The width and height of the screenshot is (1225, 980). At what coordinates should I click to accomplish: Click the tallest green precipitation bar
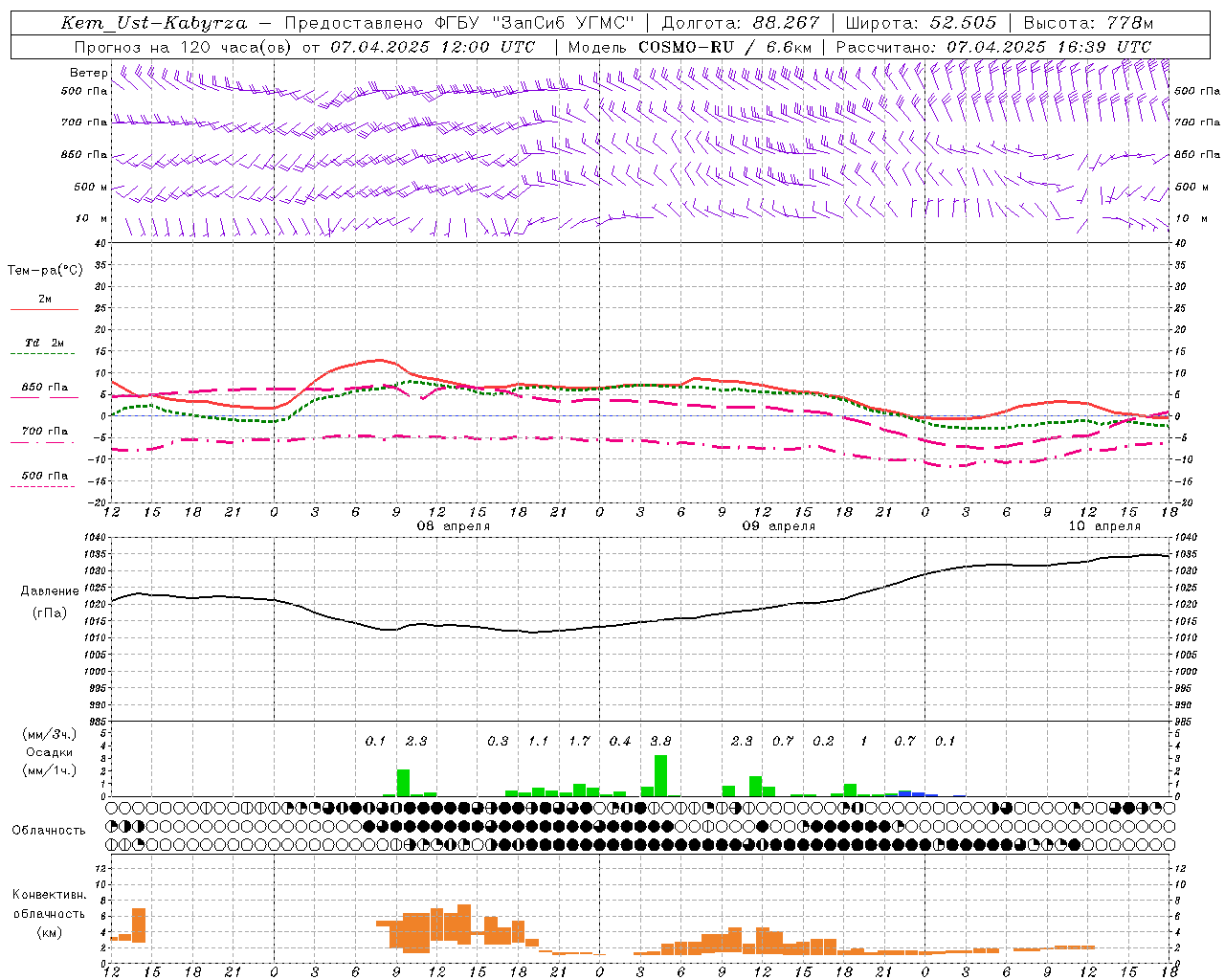[x=660, y=776]
